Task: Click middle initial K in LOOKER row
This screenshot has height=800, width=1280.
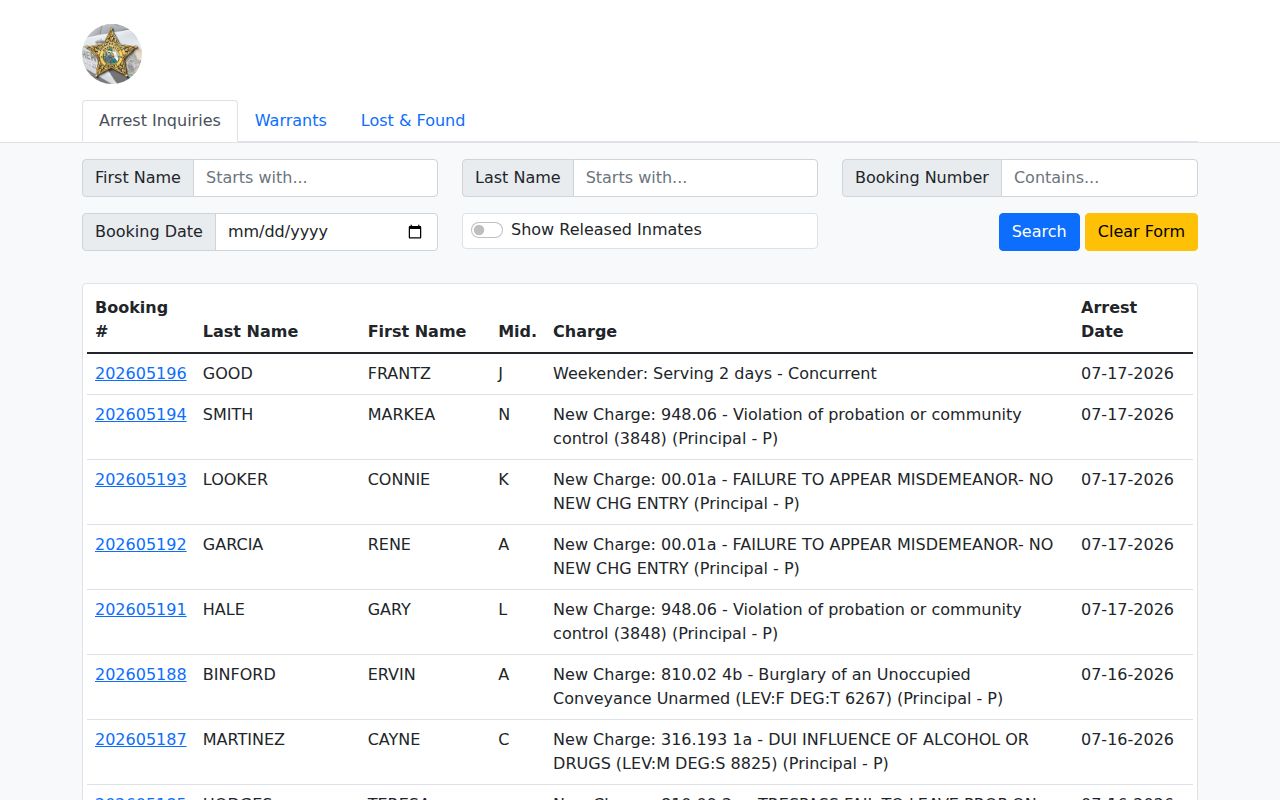Action: coord(504,480)
